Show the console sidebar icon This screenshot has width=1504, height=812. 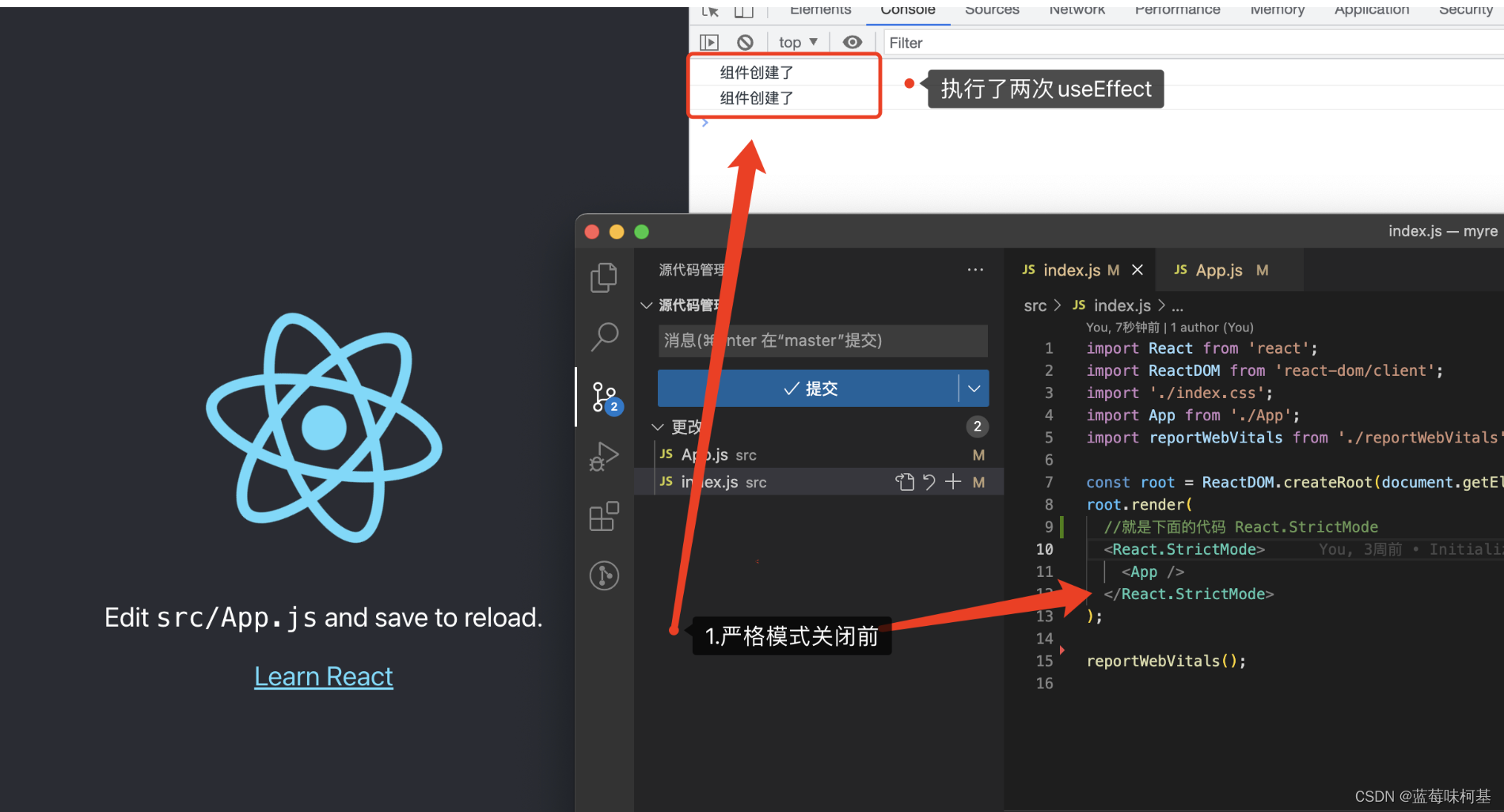click(x=709, y=42)
